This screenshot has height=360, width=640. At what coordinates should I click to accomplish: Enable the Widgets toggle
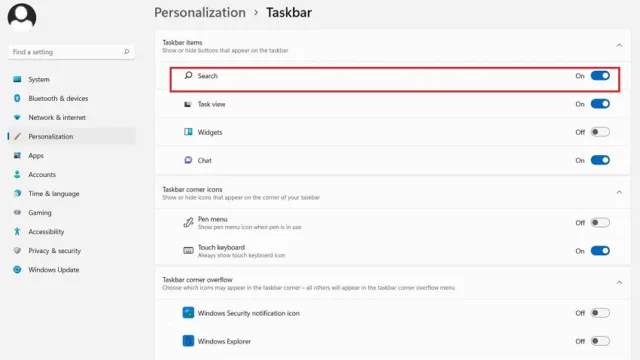(x=600, y=132)
